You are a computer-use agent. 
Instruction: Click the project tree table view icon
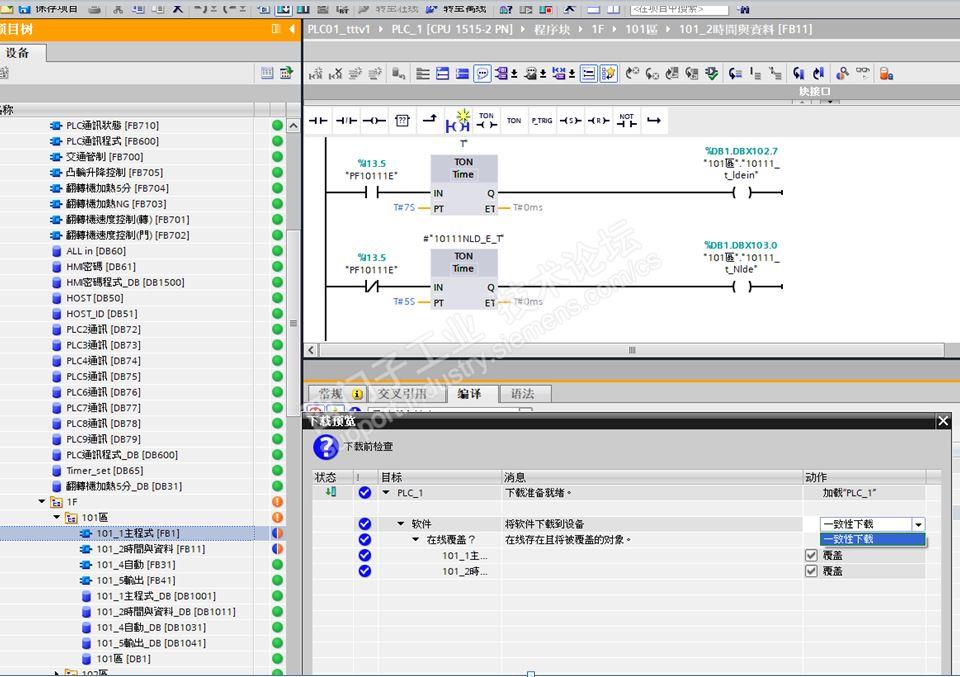pyautogui.click(x=267, y=73)
